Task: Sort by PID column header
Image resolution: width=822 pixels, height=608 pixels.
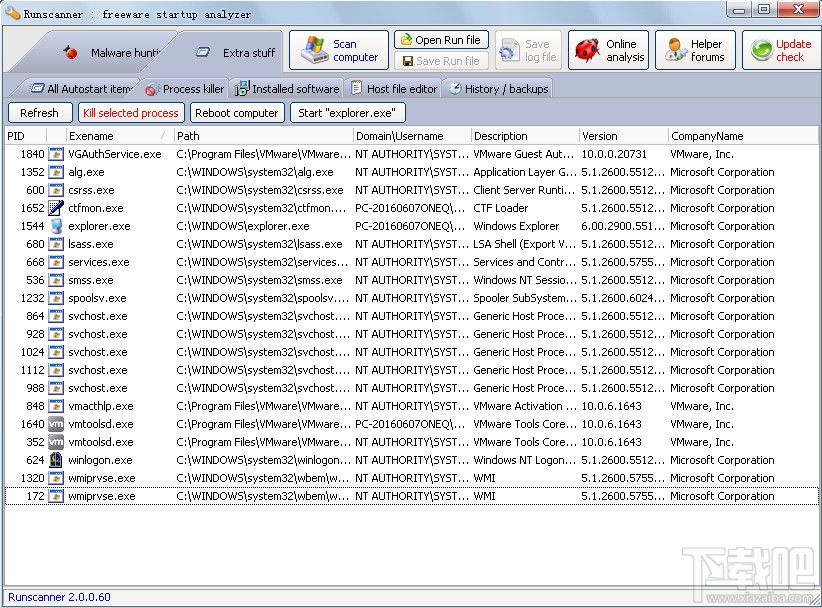Action: tap(25, 136)
